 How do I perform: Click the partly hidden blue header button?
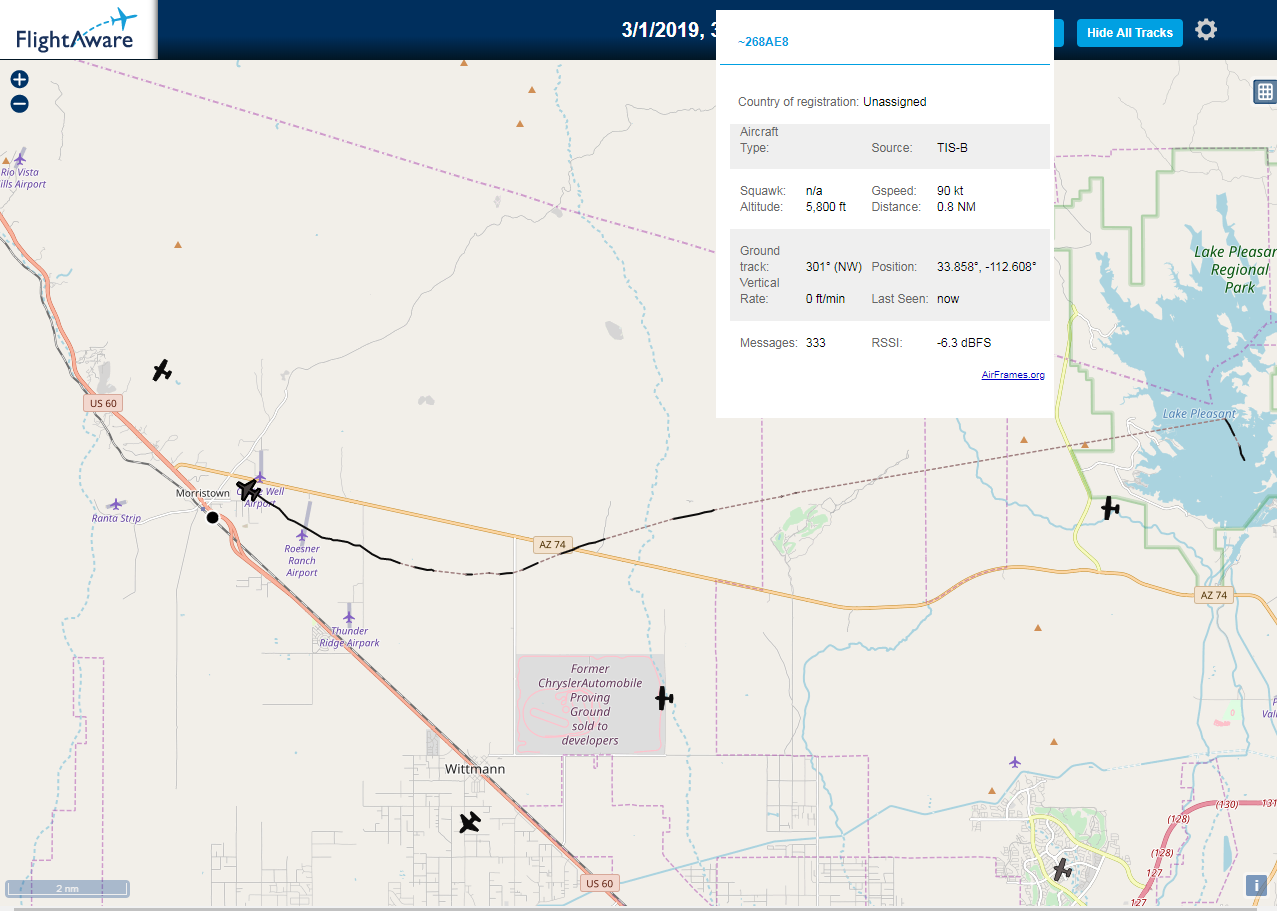pos(1059,33)
